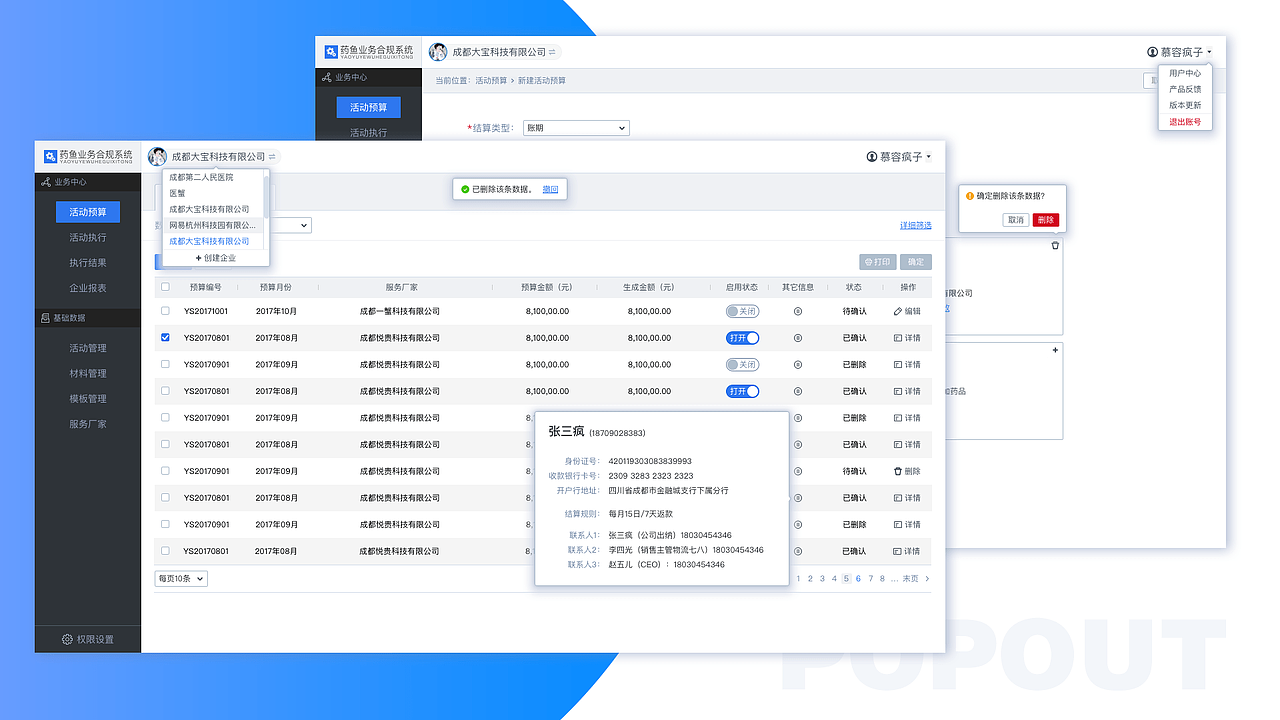Open the 权限设置 gear icon at sidebar bottom
Viewport: 1280px width, 720px height.
68,641
